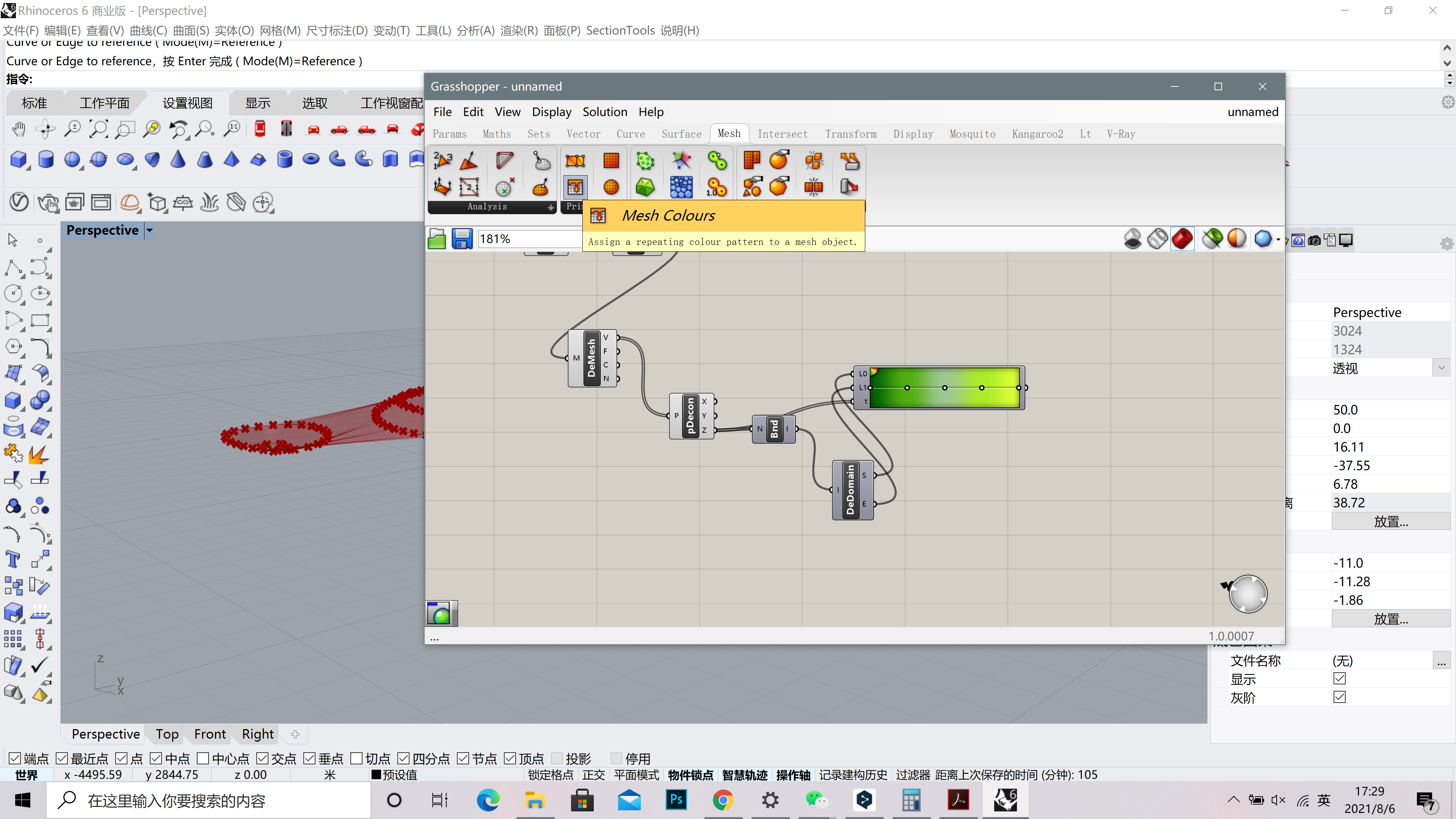This screenshot has width=1456, height=819.
Task: Click the Mesh Colours component icon
Action: (x=575, y=187)
